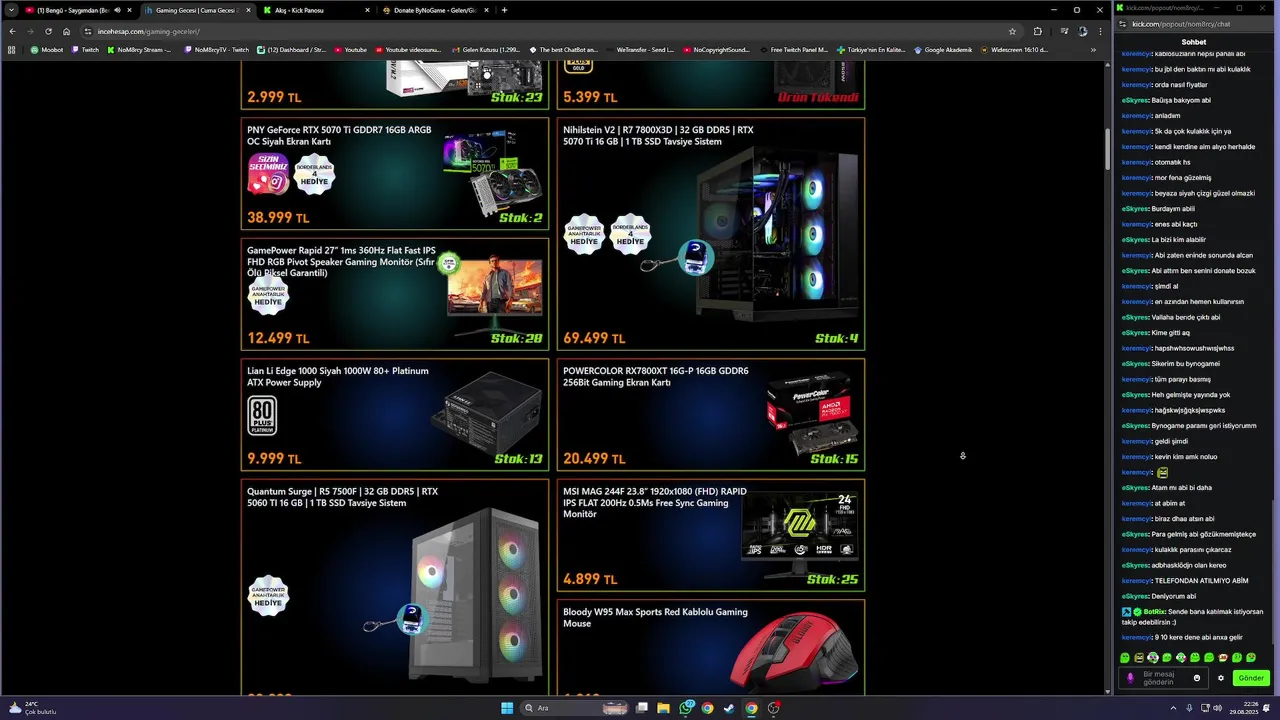Open the NoCopyrightSound bookmark
The height and width of the screenshot is (720, 1280).
click(x=716, y=49)
